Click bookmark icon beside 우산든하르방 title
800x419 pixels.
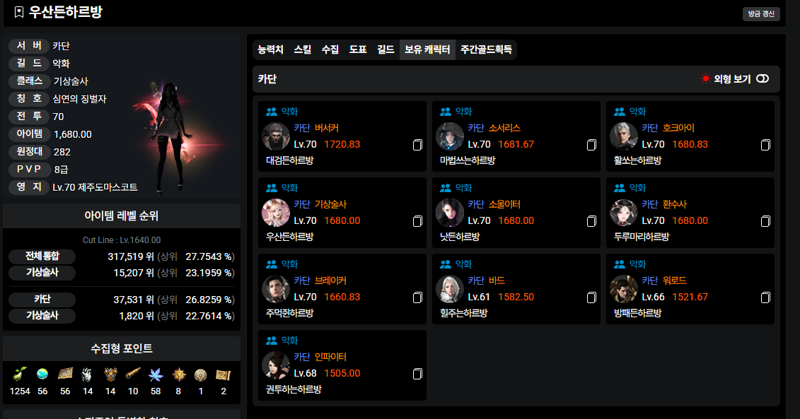point(19,12)
